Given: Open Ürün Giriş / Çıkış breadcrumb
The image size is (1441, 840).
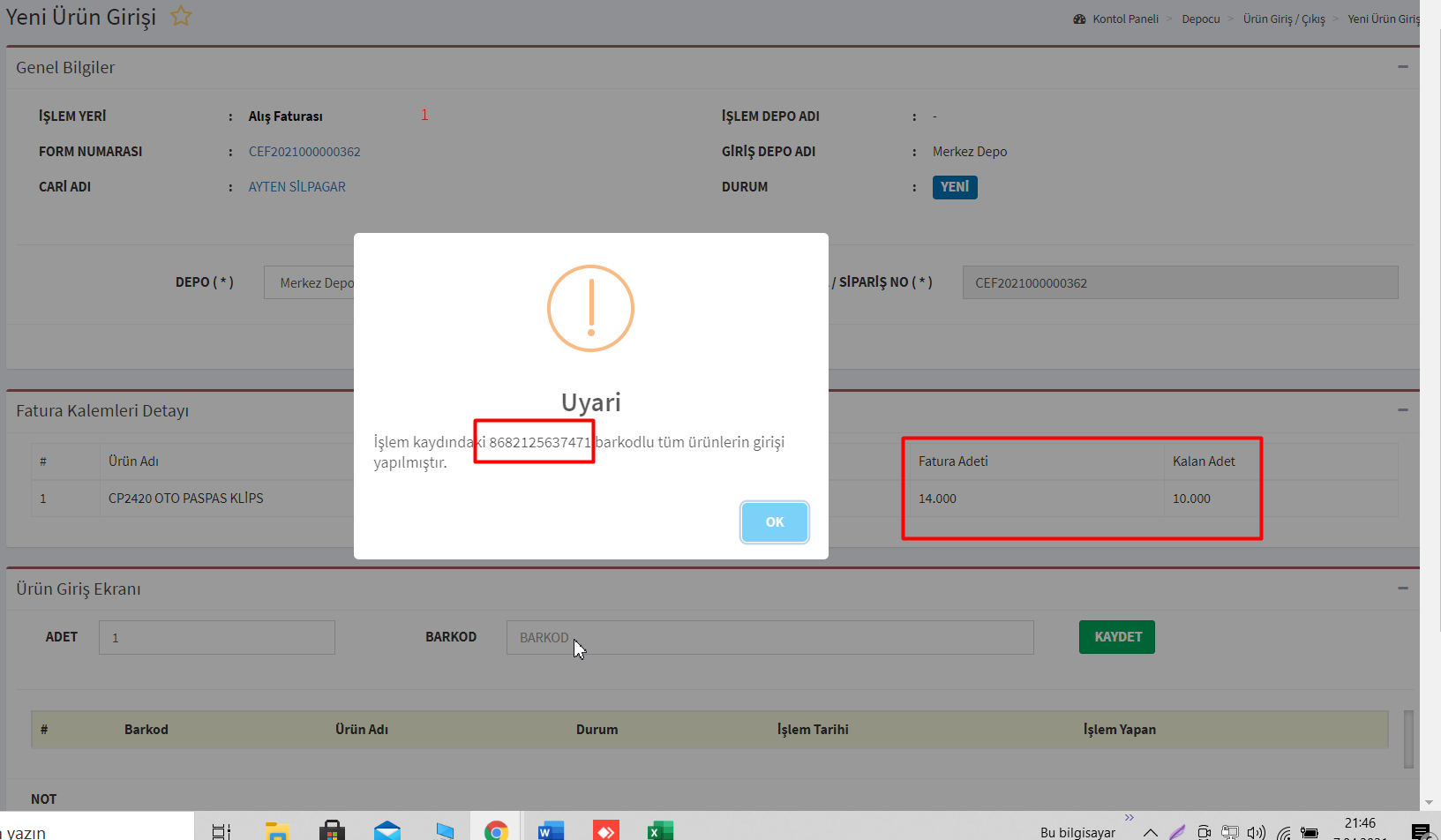Looking at the screenshot, I should tap(1283, 19).
